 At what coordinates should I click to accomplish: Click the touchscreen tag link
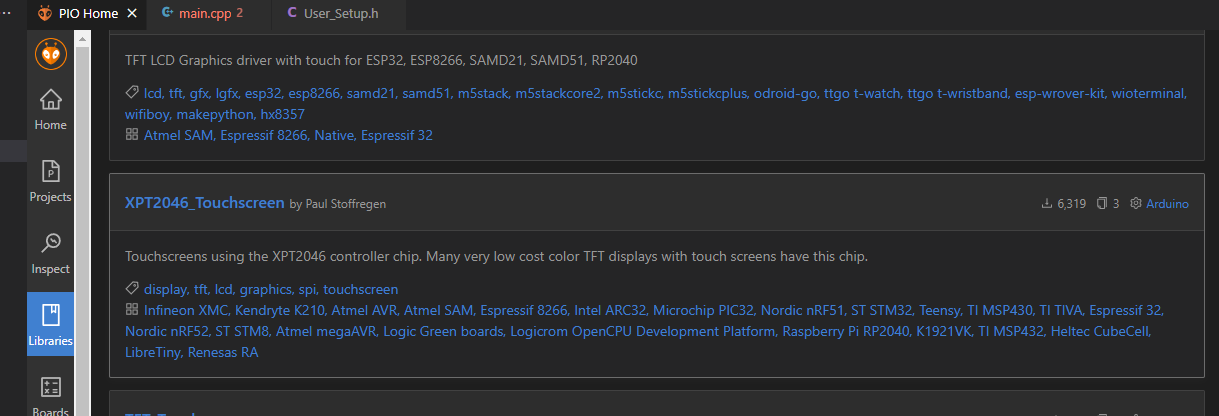(360, 289)
